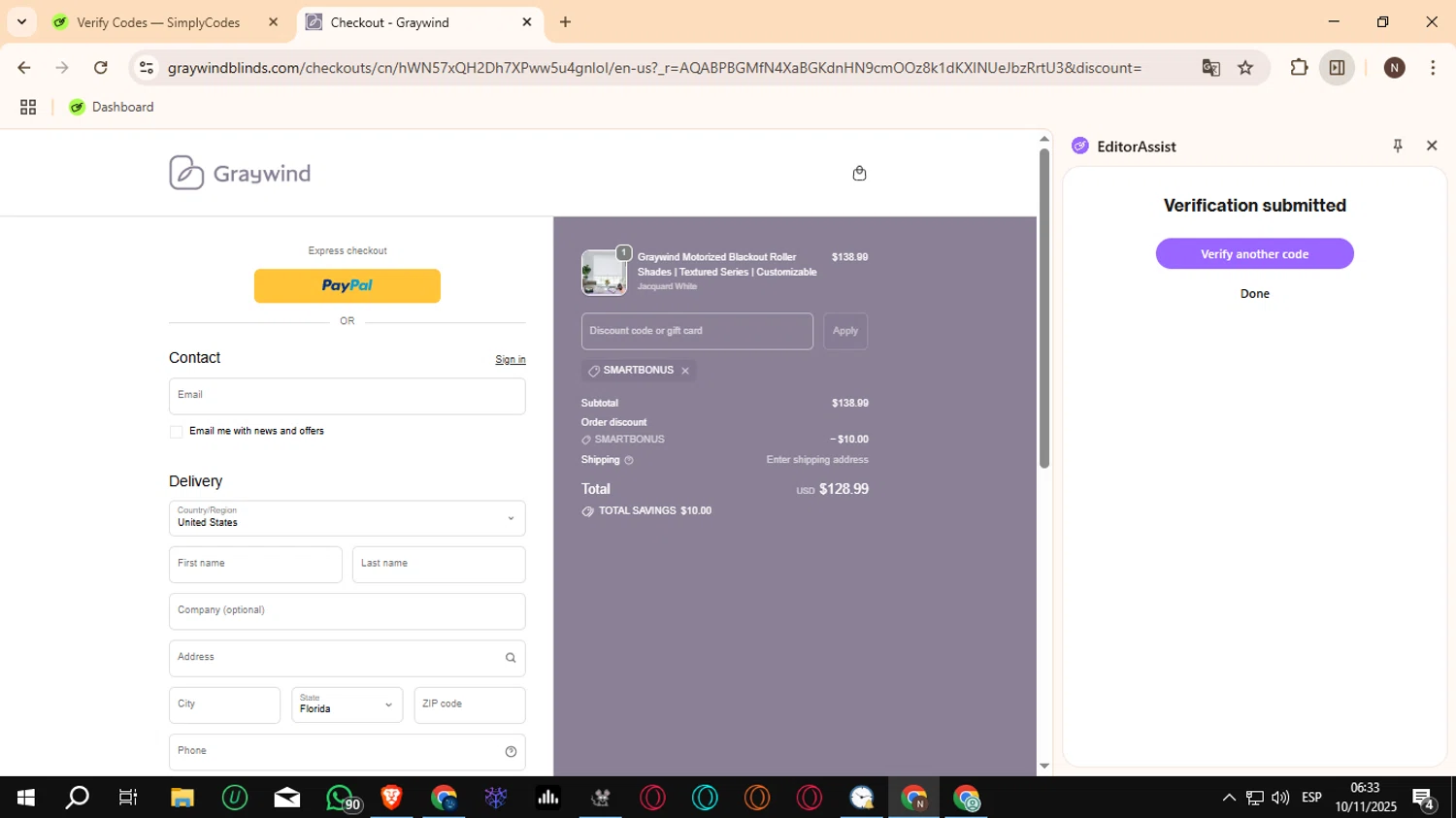Open File Explorer from the taskbar
1456x818 pixels.
182,798
